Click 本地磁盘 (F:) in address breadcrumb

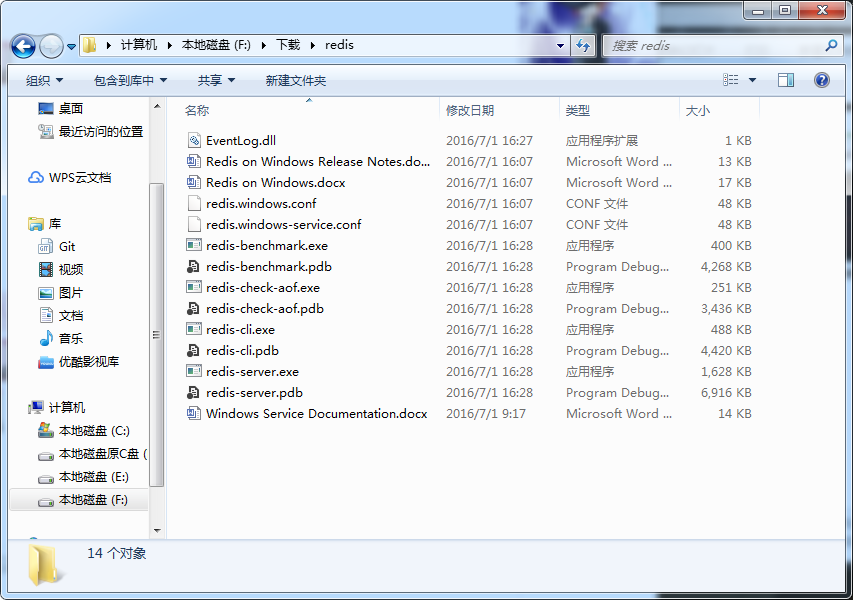coord(216,45)
